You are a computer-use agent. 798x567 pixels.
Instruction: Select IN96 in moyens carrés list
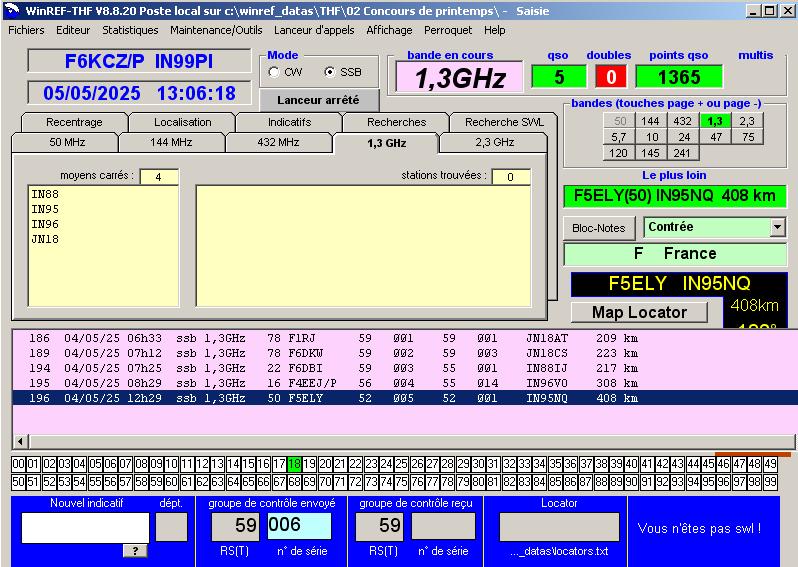pyautogui.click(x=45, y=224)
